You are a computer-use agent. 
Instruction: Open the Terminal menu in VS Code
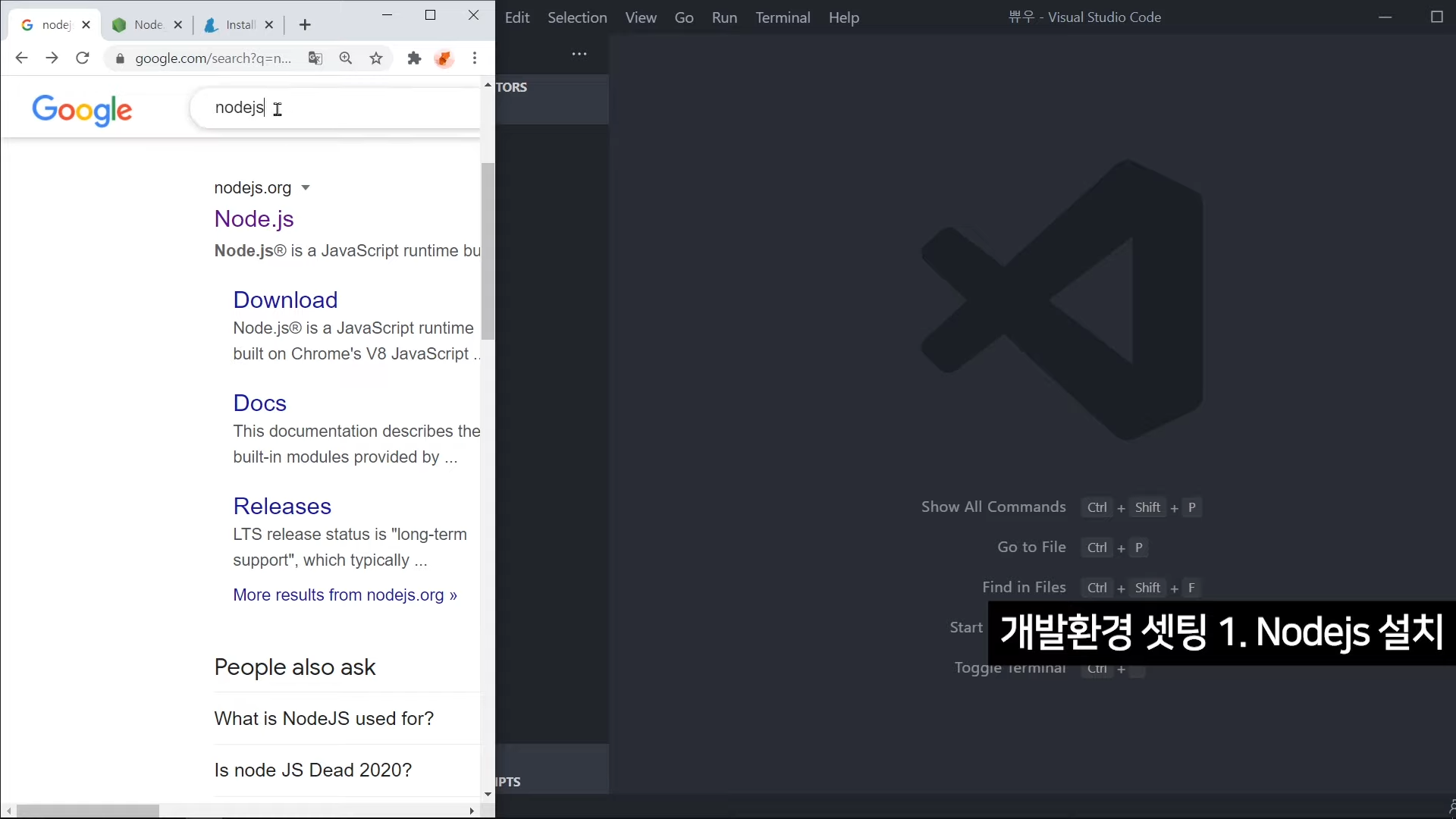783,17
